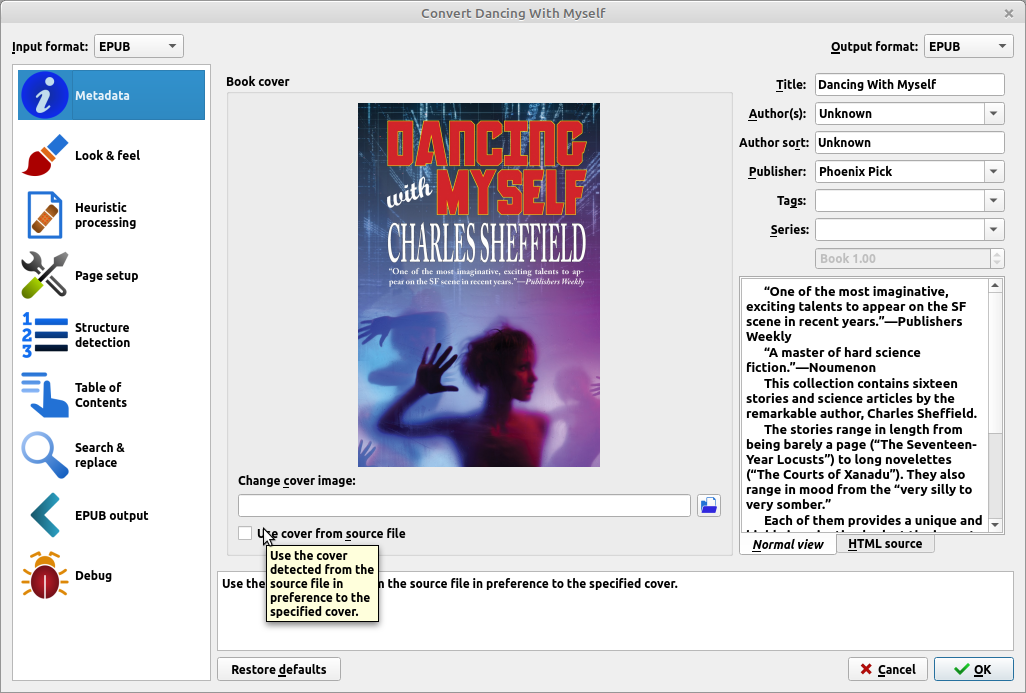Select the Page setup label
This screenshot has height=693, width=1026.
tap(107, 275)
